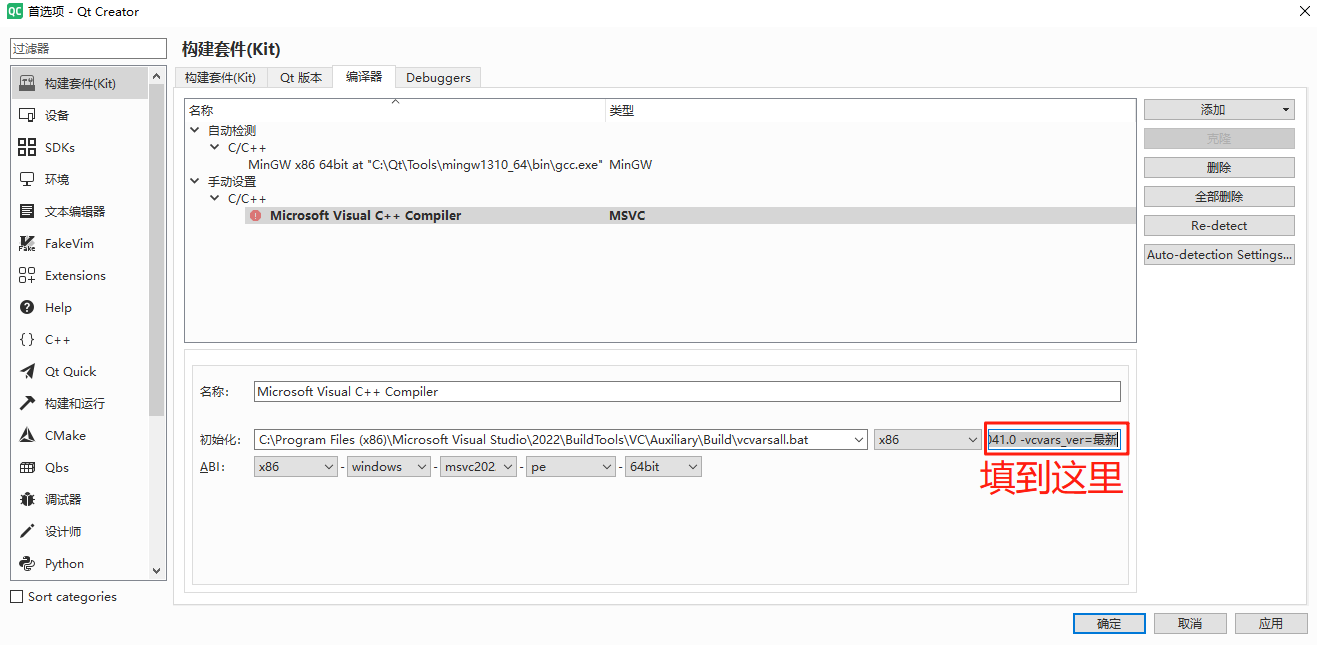Open the 添加 button dropdown arrow
The width and height of the screenshot is (1317, 645).
tap(1286, 110)
